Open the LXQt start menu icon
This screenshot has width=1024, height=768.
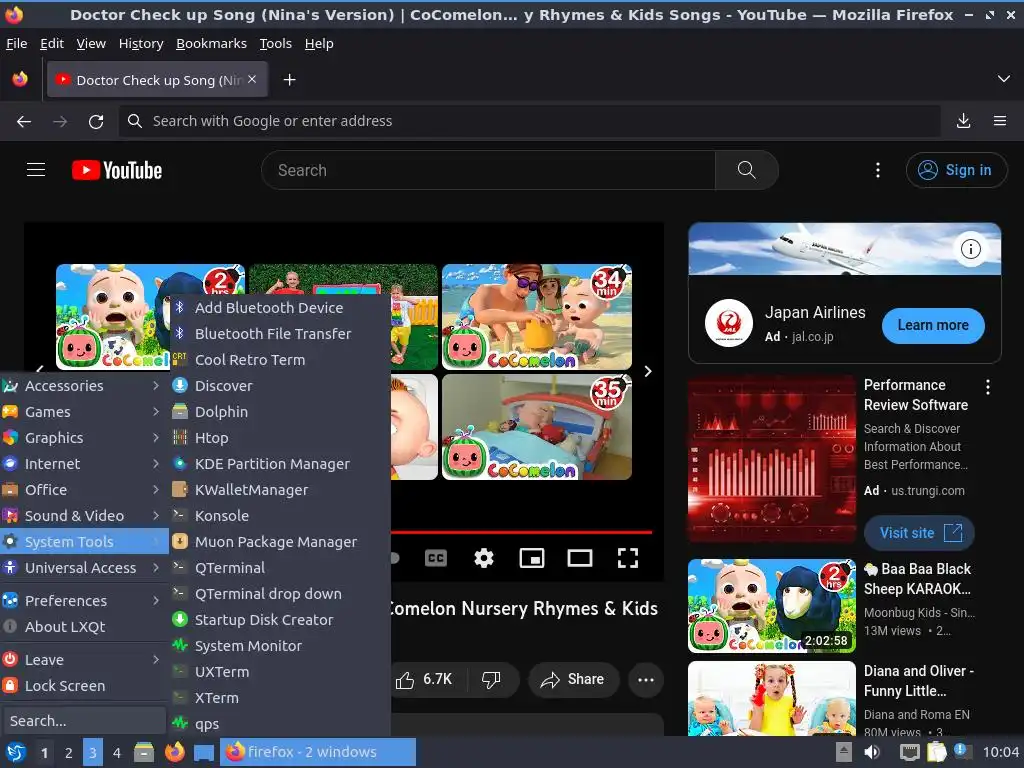point(16,752)
